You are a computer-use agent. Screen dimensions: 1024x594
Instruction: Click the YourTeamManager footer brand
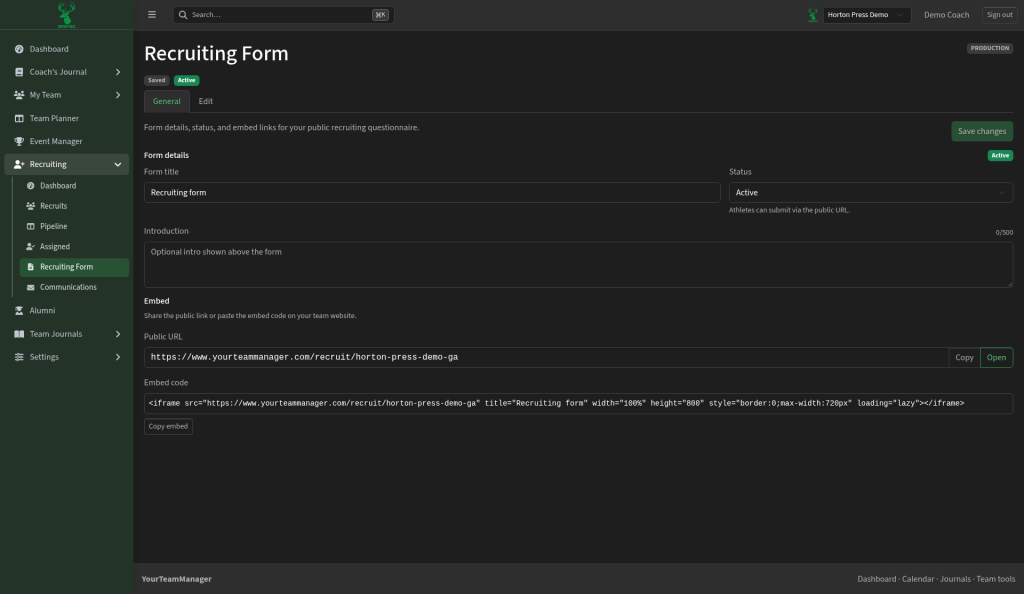coord(176,579)
